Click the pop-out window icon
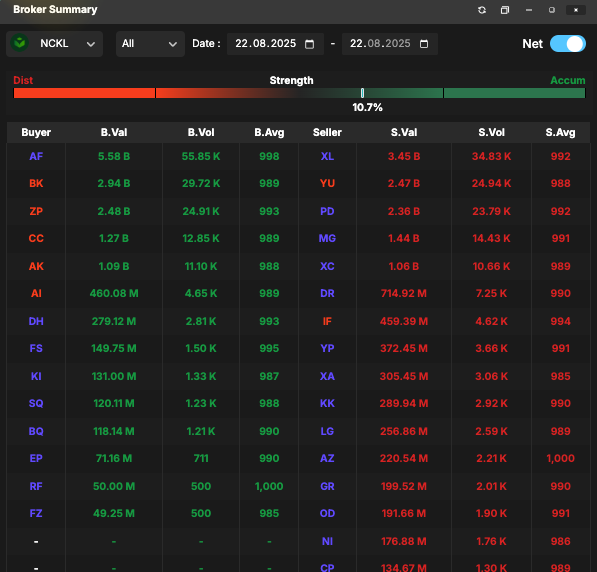This screenshot has height=572, width=597. [504, 10]
